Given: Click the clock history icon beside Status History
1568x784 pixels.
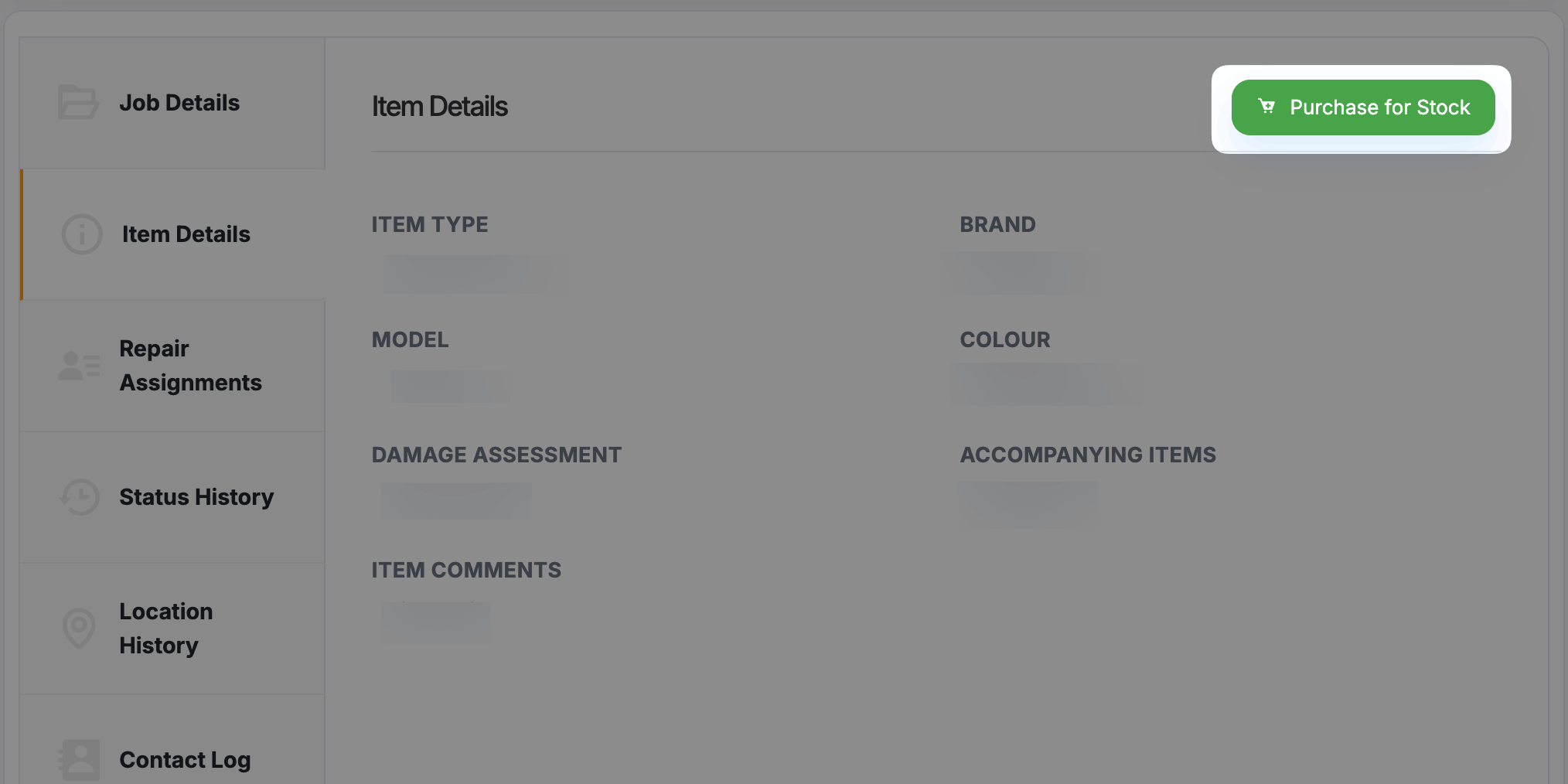Looking at the screenshot, I should 80,497.
